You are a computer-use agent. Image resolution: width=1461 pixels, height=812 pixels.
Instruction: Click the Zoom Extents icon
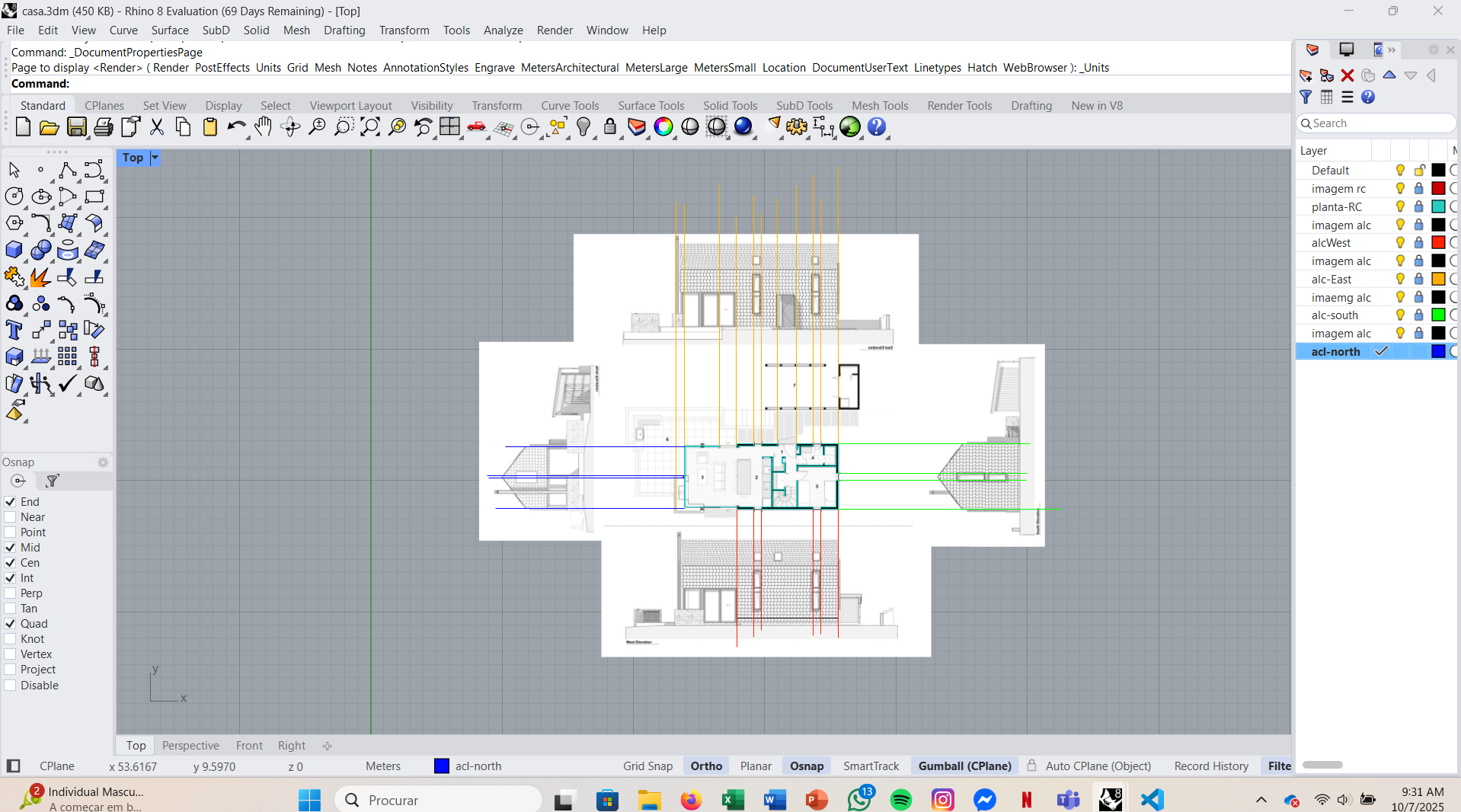370,127
